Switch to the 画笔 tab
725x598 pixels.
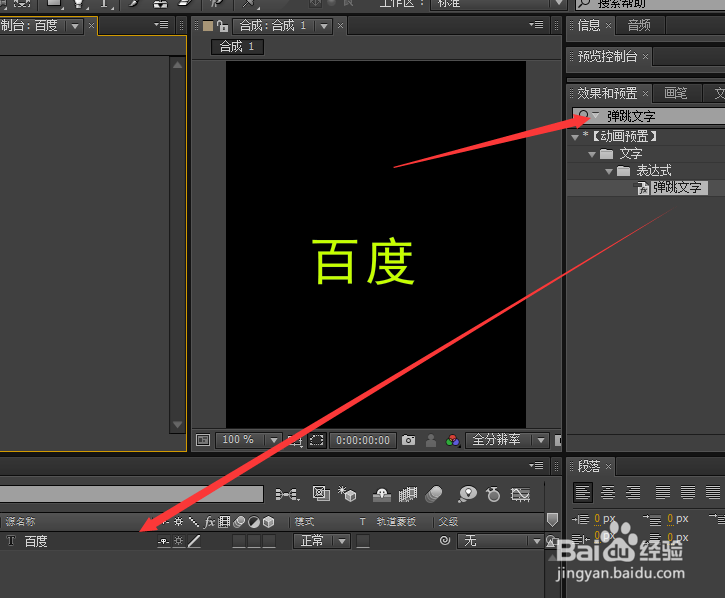676,93
